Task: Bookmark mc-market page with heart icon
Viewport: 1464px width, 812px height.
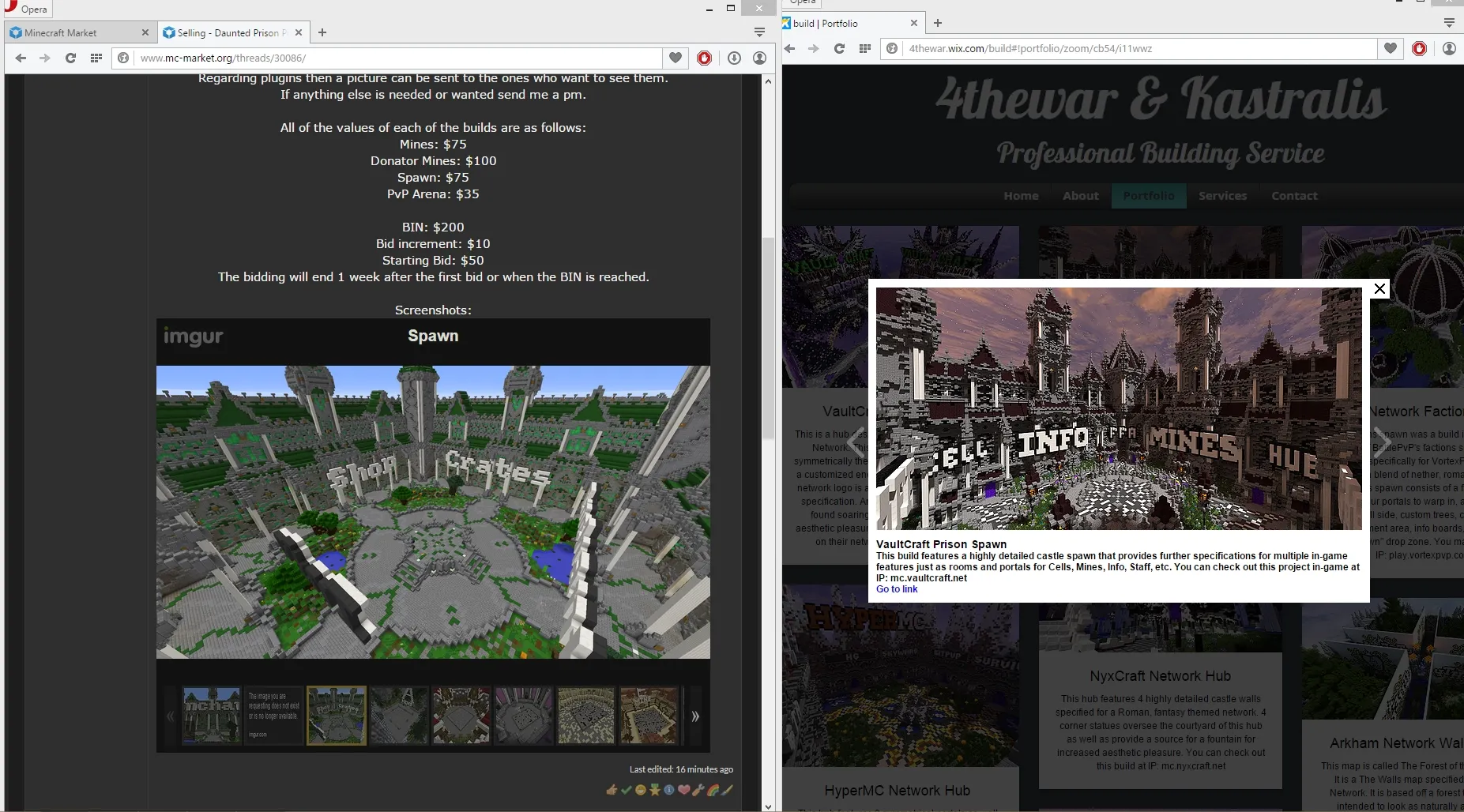Action: 675,58
